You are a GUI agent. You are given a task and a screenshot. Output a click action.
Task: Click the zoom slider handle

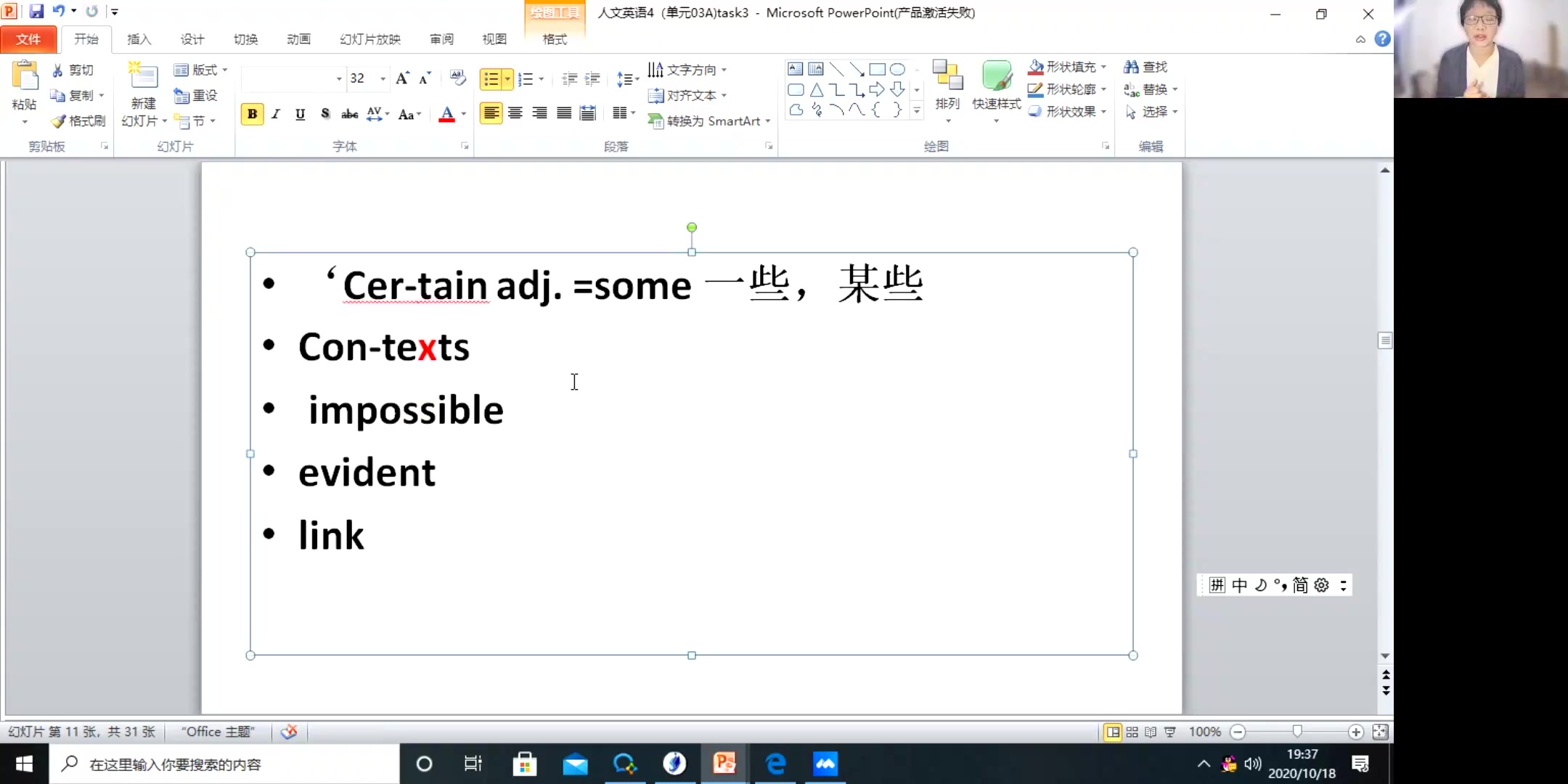[1297, 731]
